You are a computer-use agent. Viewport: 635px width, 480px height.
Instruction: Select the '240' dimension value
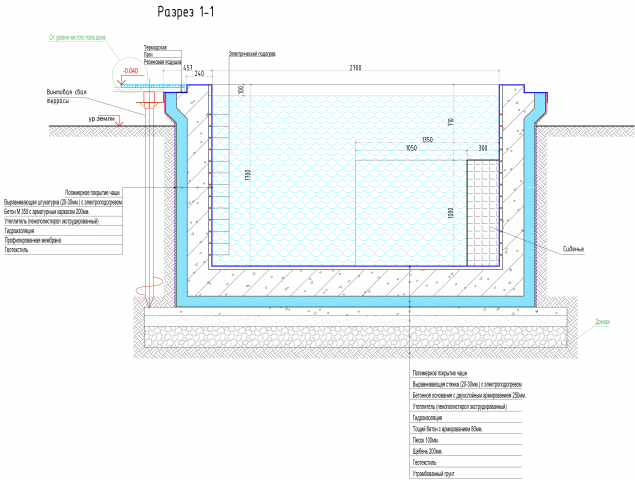199,74
